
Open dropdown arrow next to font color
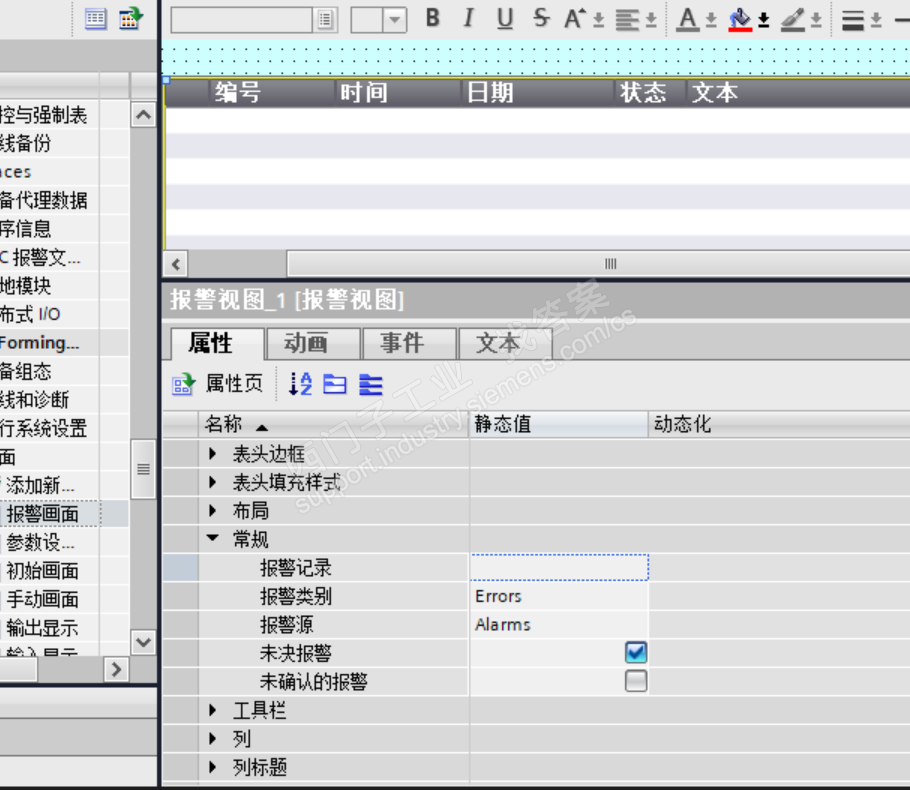coord(711,21)
